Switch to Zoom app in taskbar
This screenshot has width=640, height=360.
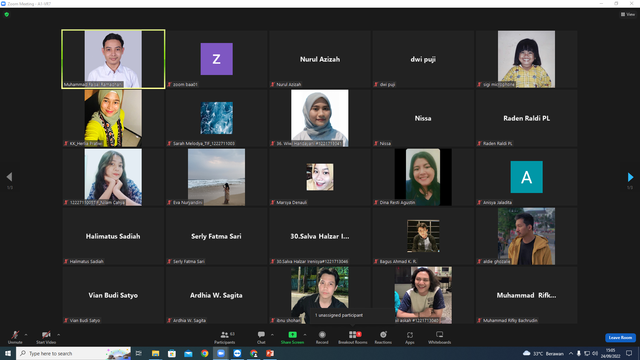click(x=221, y=353)
